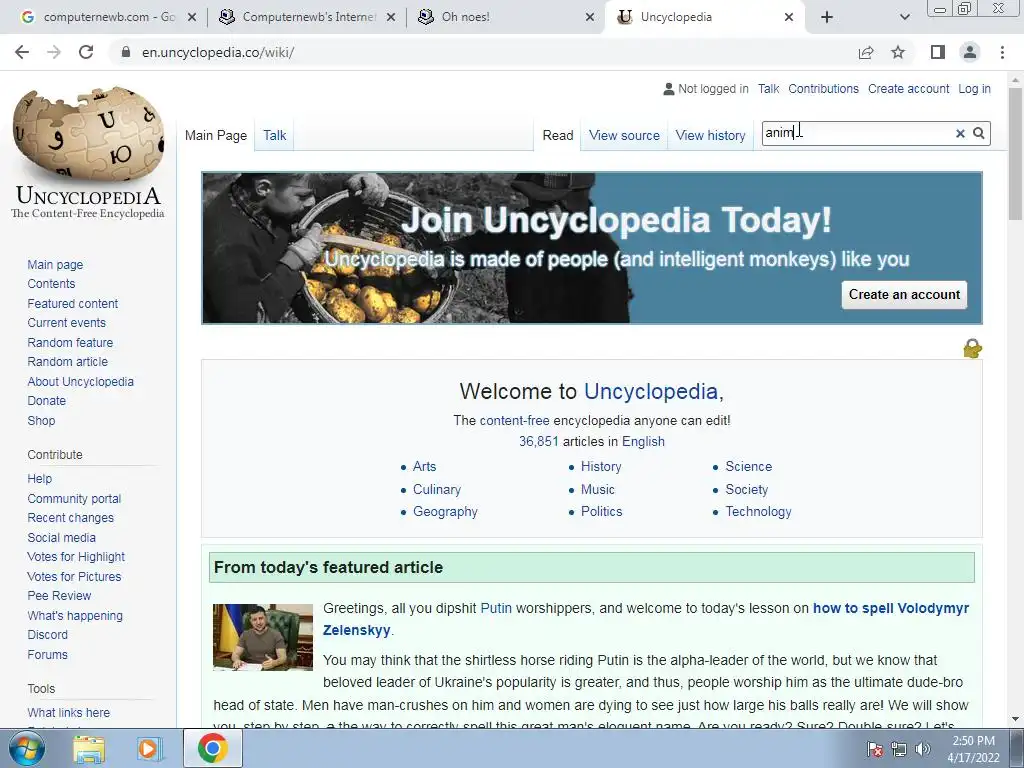Open the History category link

tap(601, 466)
